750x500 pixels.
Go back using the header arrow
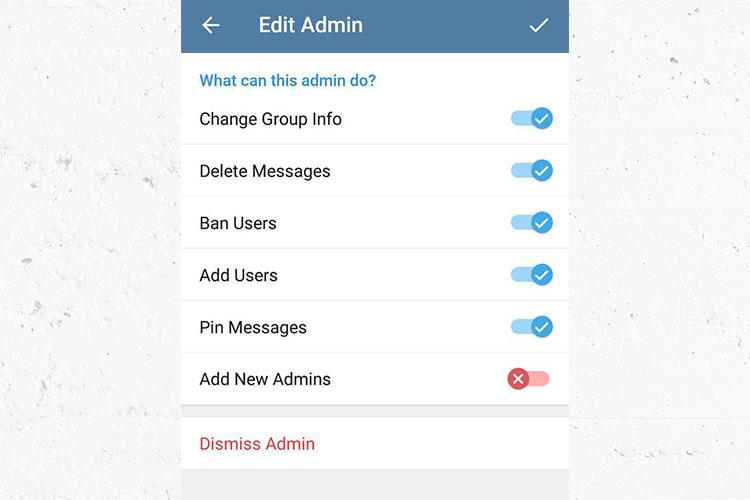pyautogui.click(x=210, y=25)
